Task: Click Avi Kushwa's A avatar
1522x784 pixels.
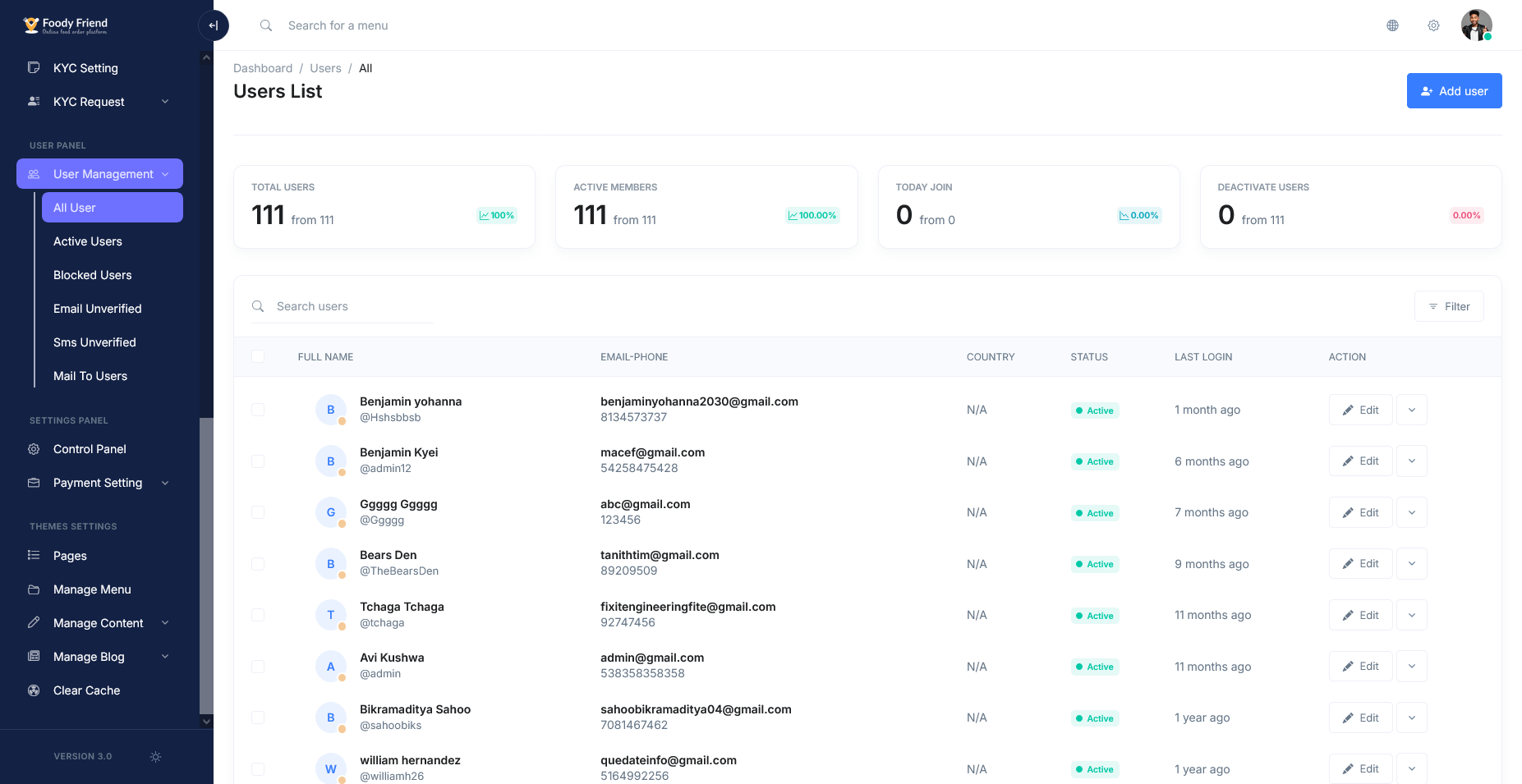Action: click(x=331, y=667)
